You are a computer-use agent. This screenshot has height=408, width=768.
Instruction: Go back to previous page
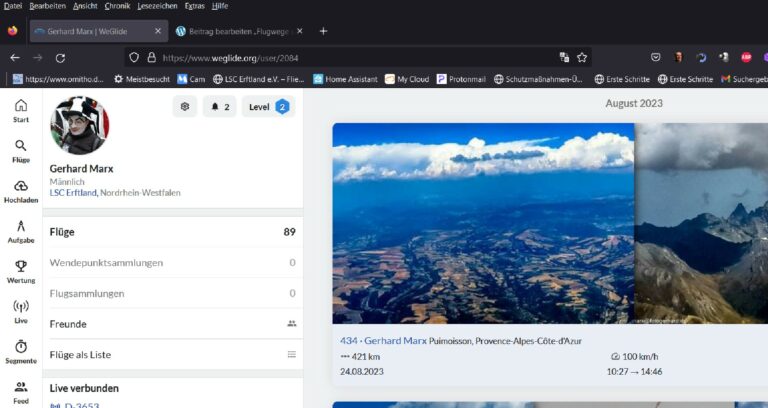click(x=15, y=58)
